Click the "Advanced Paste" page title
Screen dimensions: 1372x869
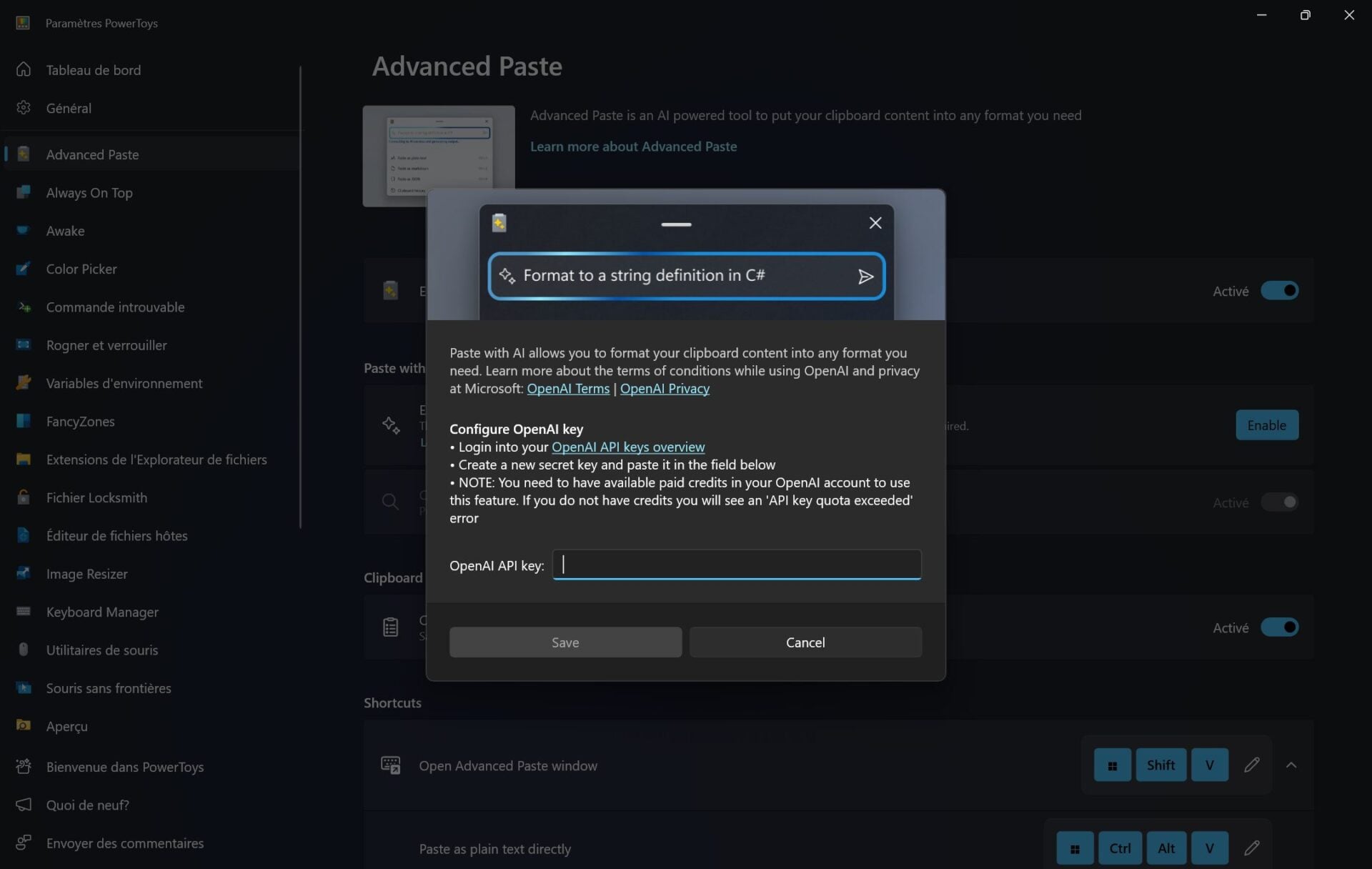click(x=467, y=66)
